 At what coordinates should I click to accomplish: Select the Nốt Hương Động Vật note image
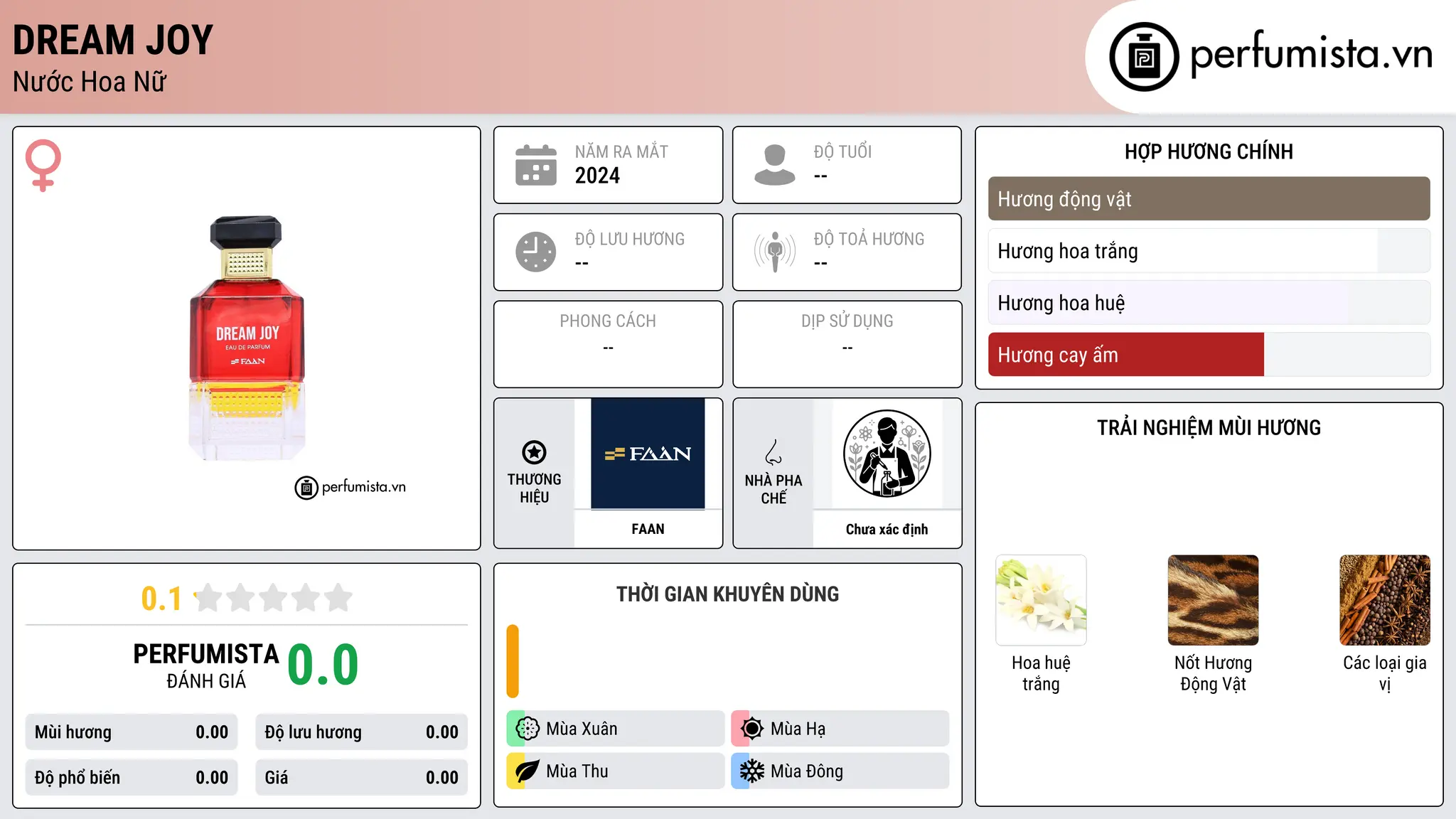point(1213,600)
